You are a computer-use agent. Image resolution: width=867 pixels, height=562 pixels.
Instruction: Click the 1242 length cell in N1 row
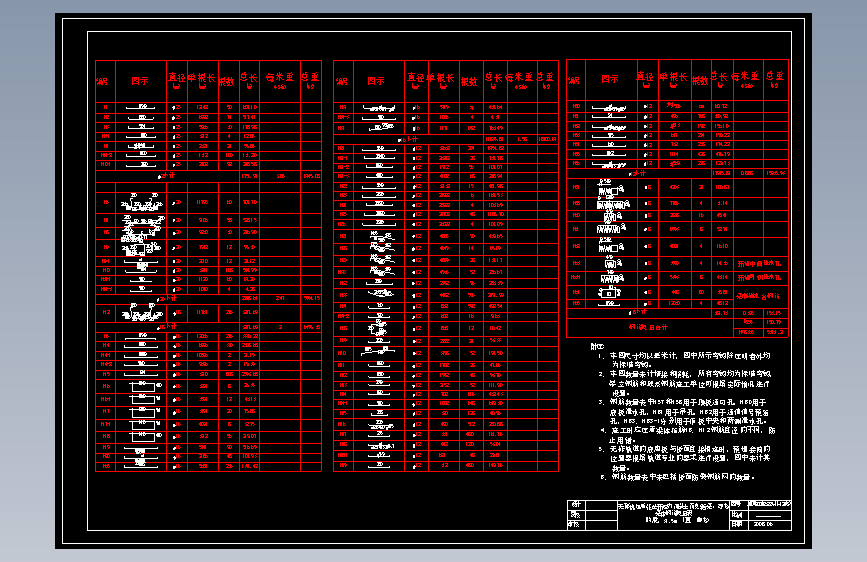202,107
